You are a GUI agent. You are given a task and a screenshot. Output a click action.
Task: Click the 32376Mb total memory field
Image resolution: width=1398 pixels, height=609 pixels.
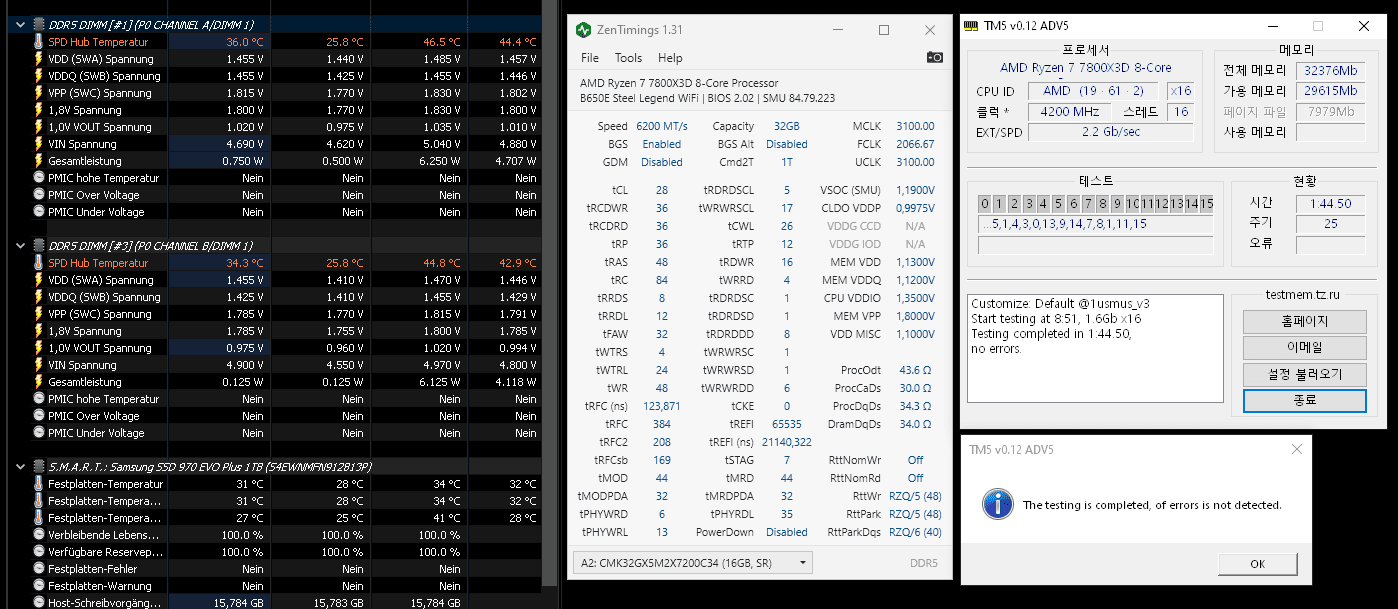tap(1330, 71)
